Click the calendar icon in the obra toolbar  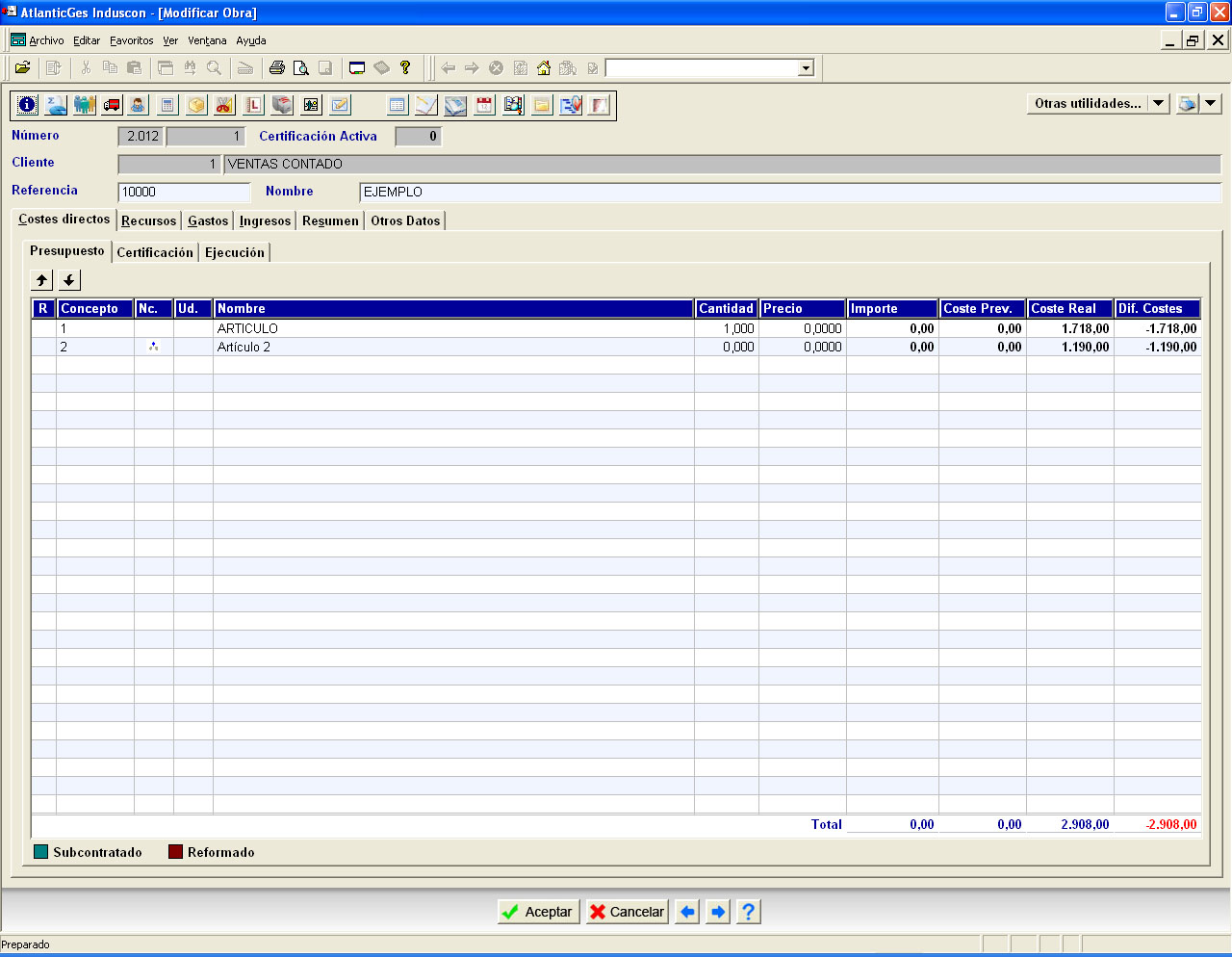pos(484,105)
